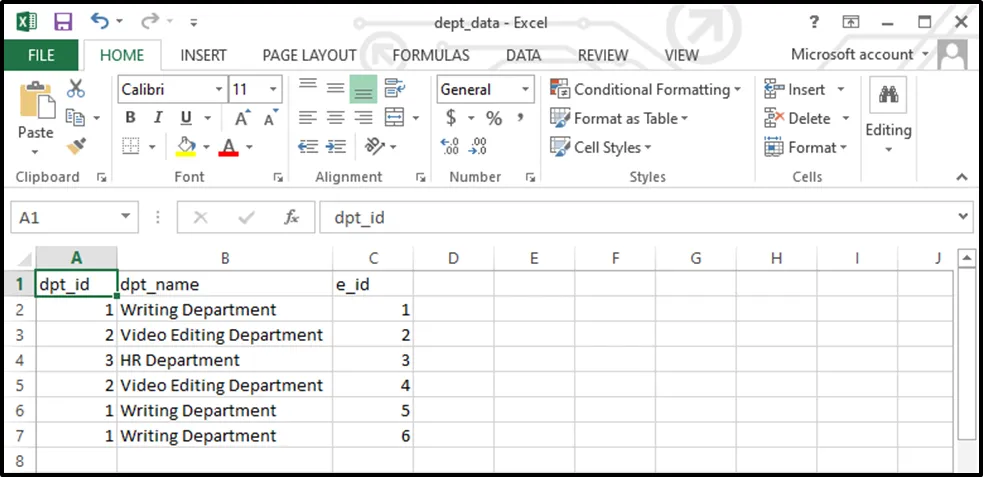Open the Name Box dropdown arrow
983x477 pixels.
[126, 217]
